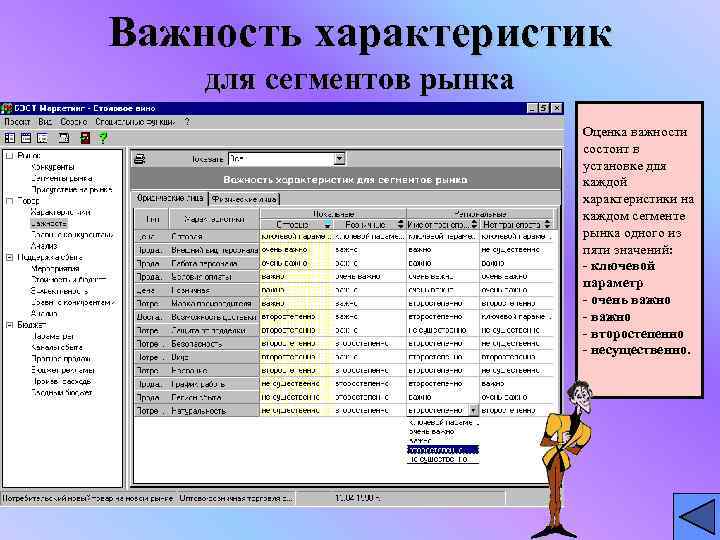Collapse the Товар tree node

click(9, 201)
